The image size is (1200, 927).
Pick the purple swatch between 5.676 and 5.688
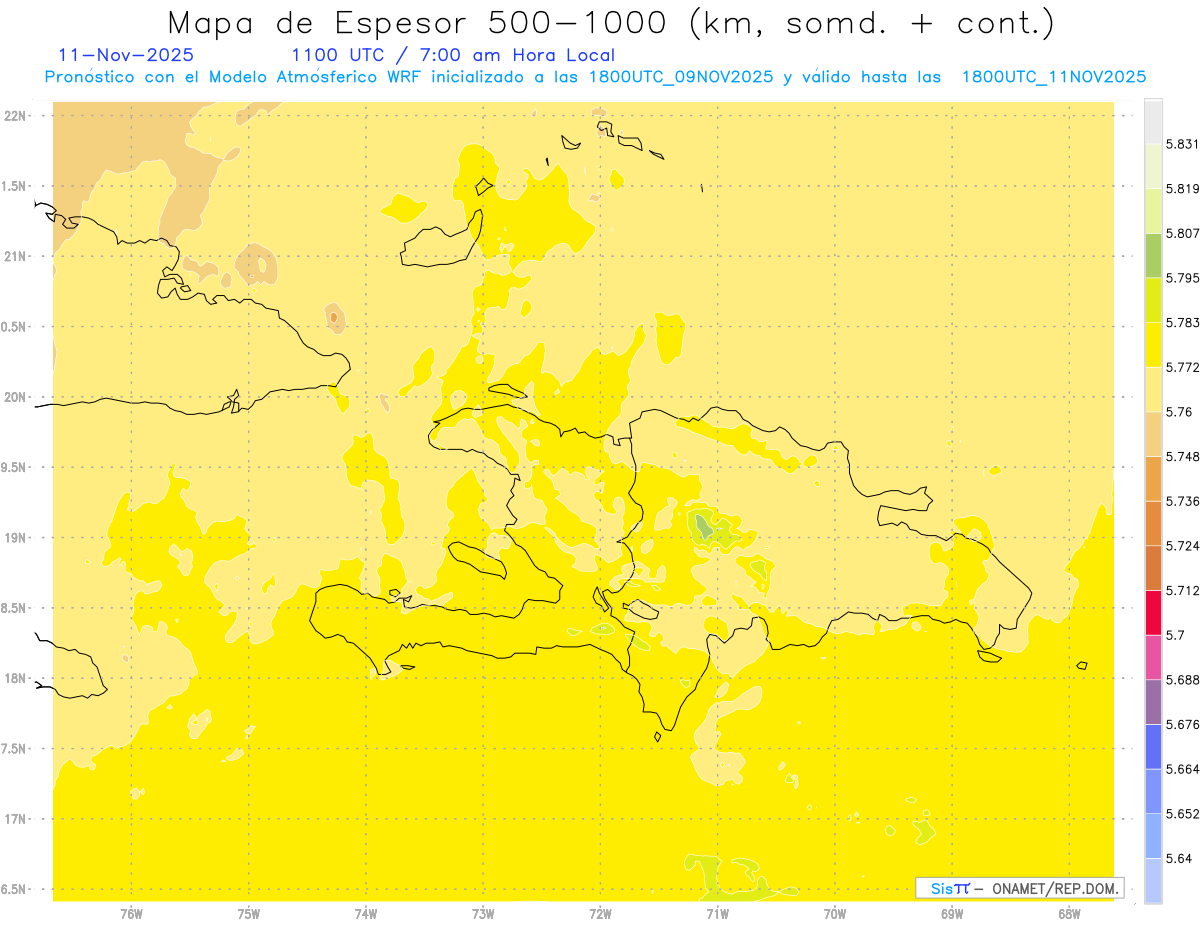[1153, 701]
